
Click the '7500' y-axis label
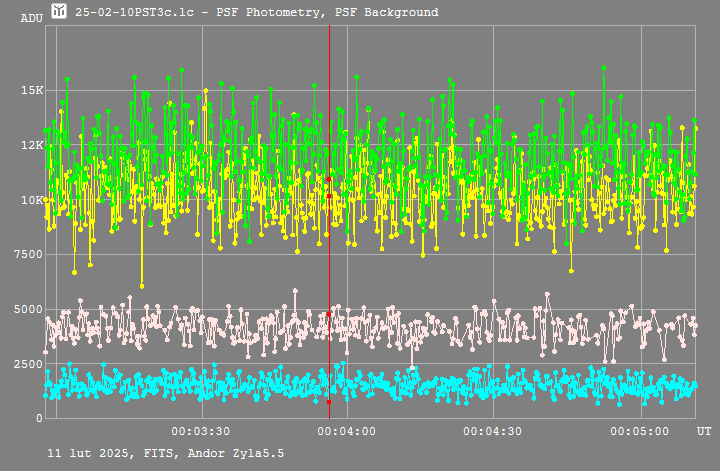[x=28, y=255]
